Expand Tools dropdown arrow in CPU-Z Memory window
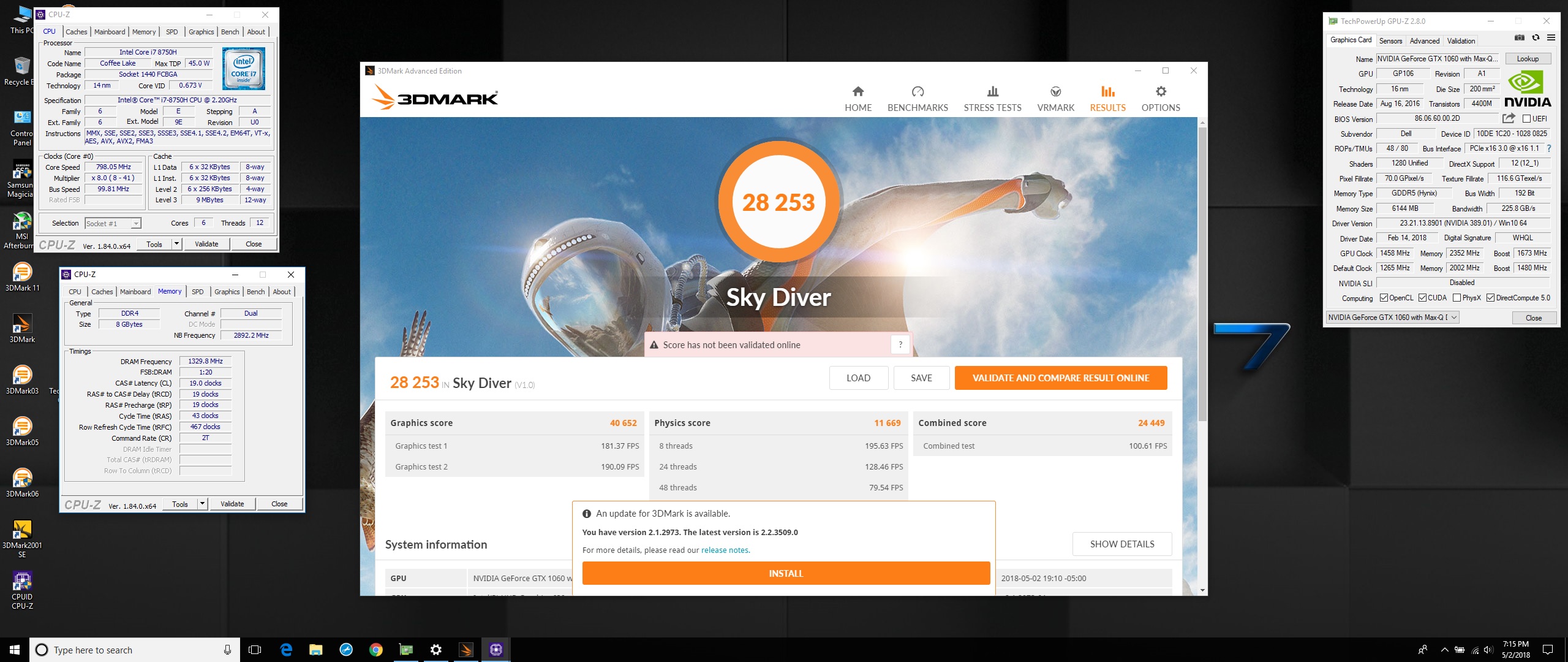Screen dimensions: 1568x662 click(202, 504)
